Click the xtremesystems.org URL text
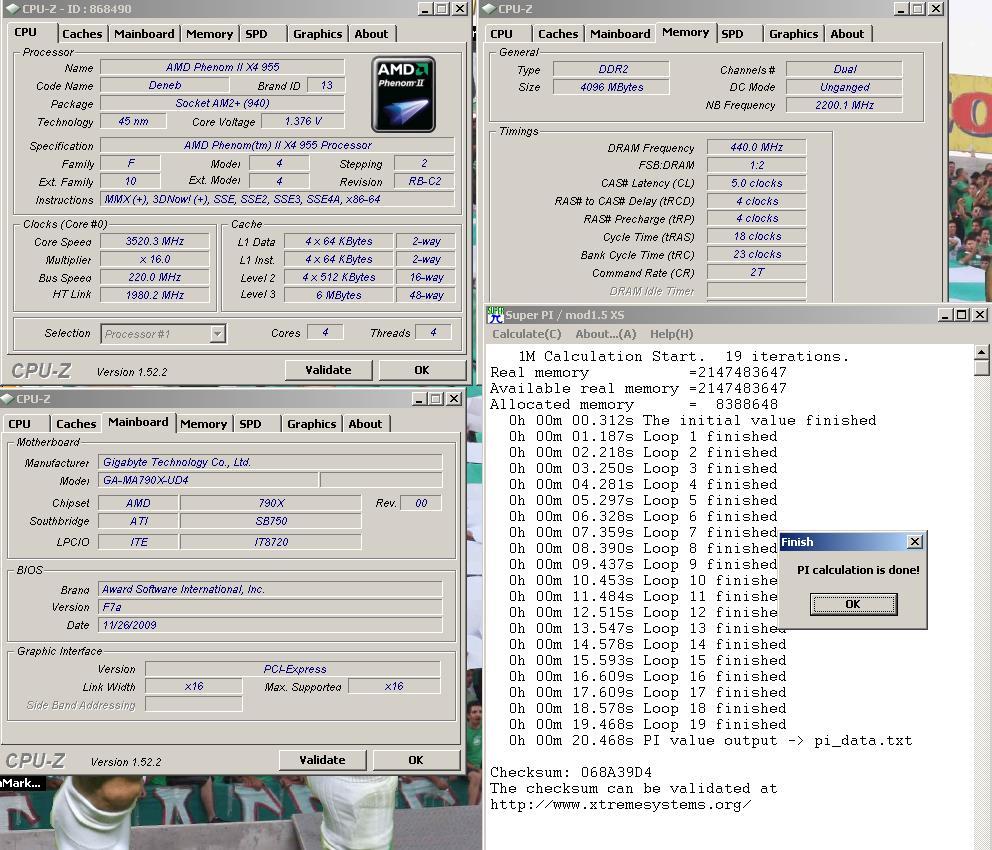 (621, 804)
